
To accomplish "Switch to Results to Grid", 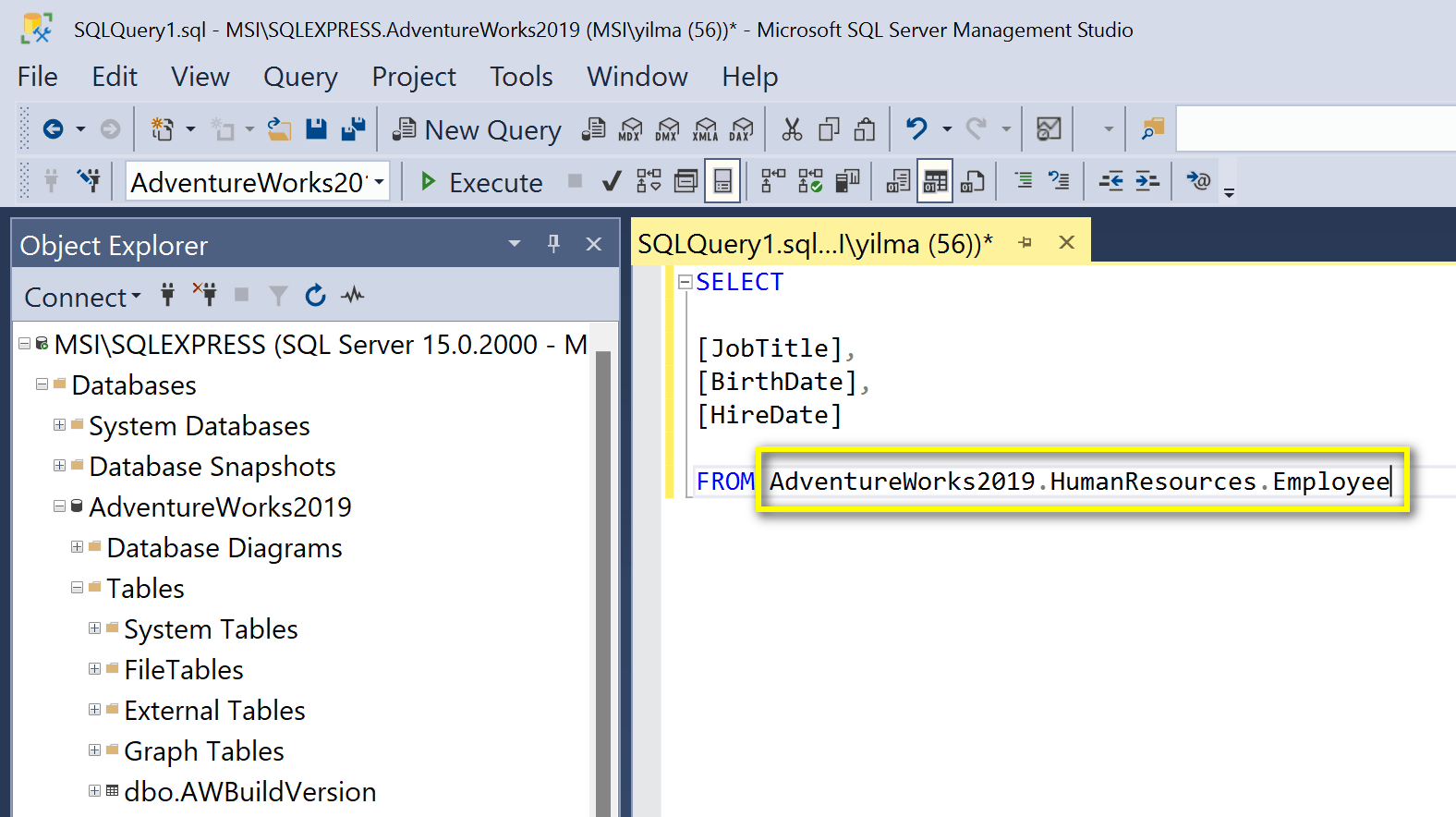I will pyautogui.click(x=935, y=181).
